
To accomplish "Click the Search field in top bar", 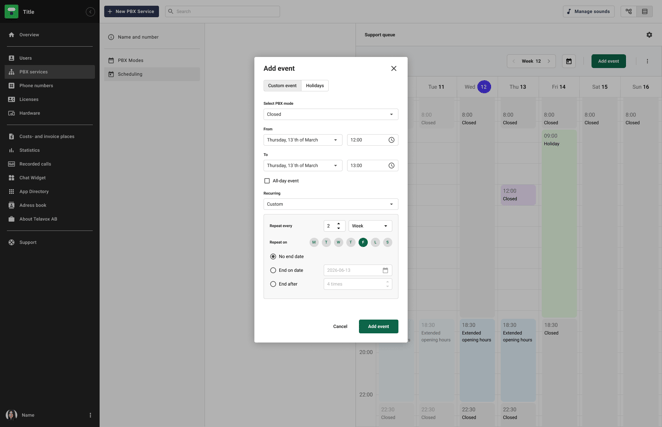I will (x=222, y=11).
